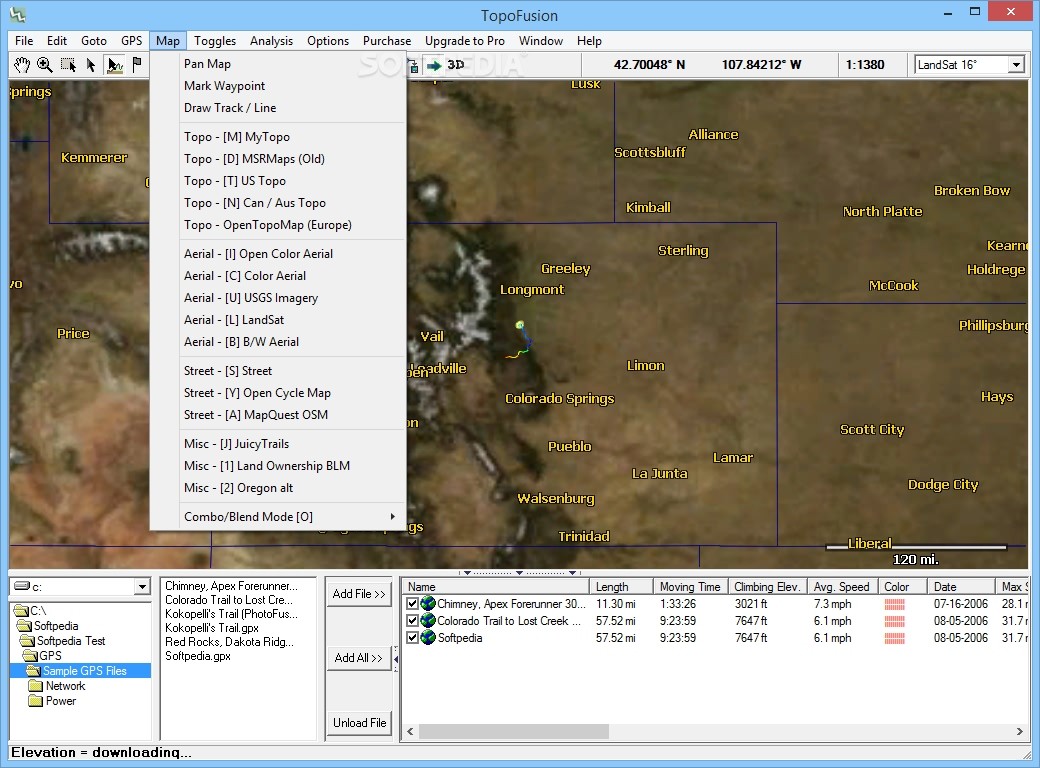Viewport: 1040px width, 768px height.
Task: Open the Goto menu
Action: (94, 40)
